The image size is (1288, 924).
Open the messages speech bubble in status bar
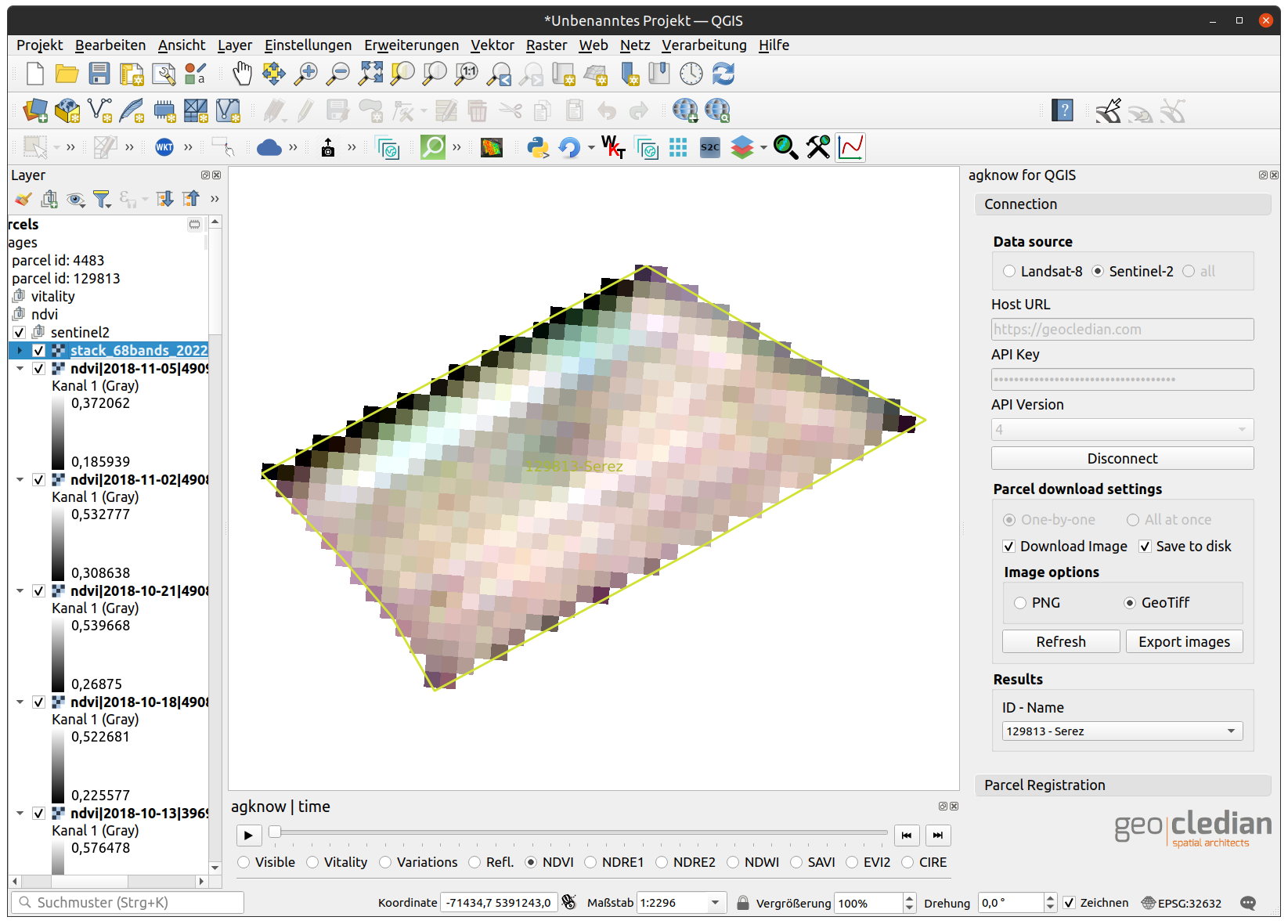[x=1248, y=903]
